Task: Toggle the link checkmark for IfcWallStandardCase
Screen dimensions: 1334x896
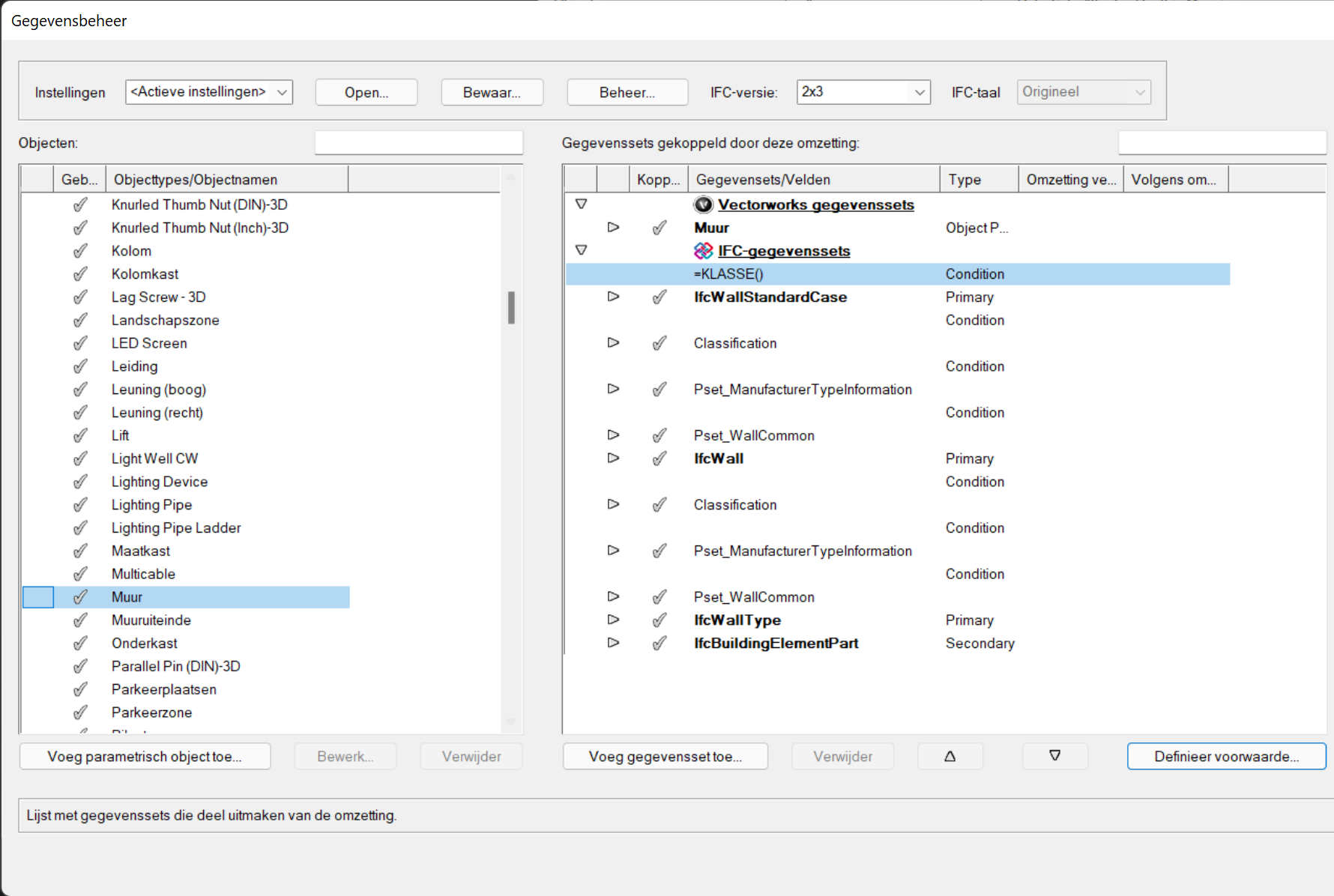Action: point(660,297)
